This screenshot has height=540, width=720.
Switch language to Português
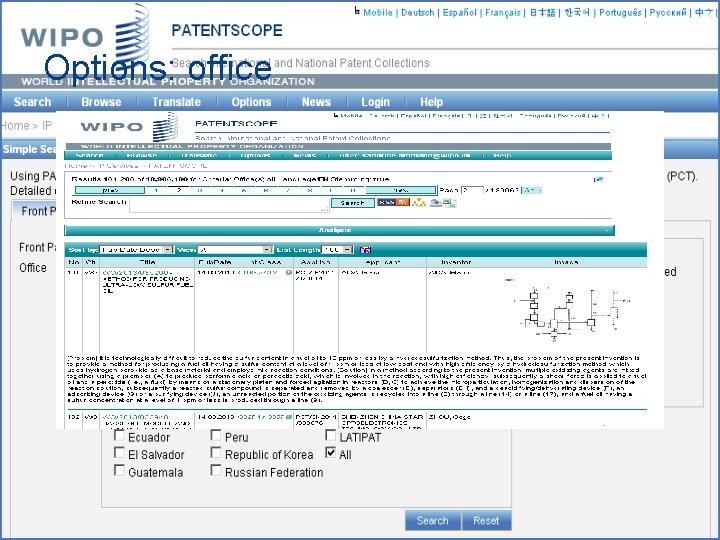pos(620,12)
